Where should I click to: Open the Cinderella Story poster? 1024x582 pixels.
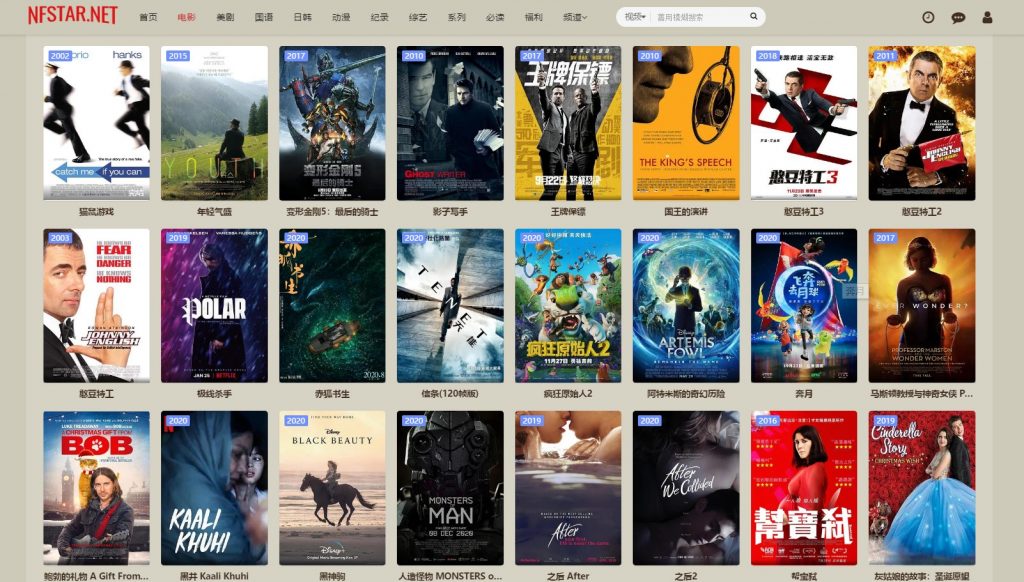(921, 488)
